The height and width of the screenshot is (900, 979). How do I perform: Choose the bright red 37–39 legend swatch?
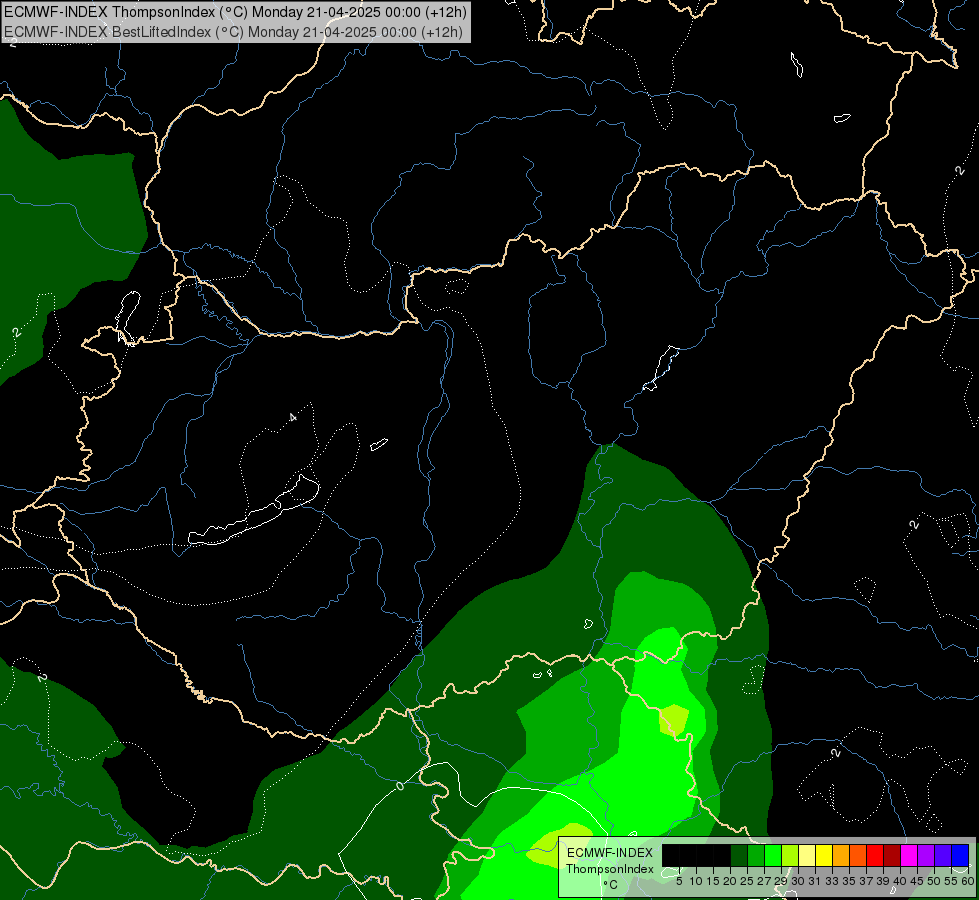click(x=875, y=855)
